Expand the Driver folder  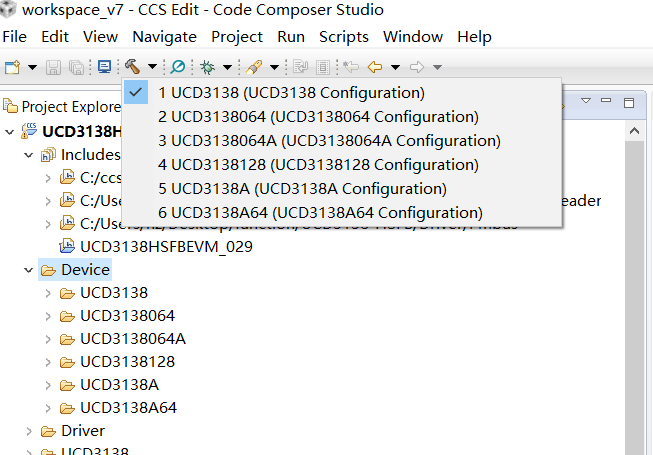(x=29, y=431)
